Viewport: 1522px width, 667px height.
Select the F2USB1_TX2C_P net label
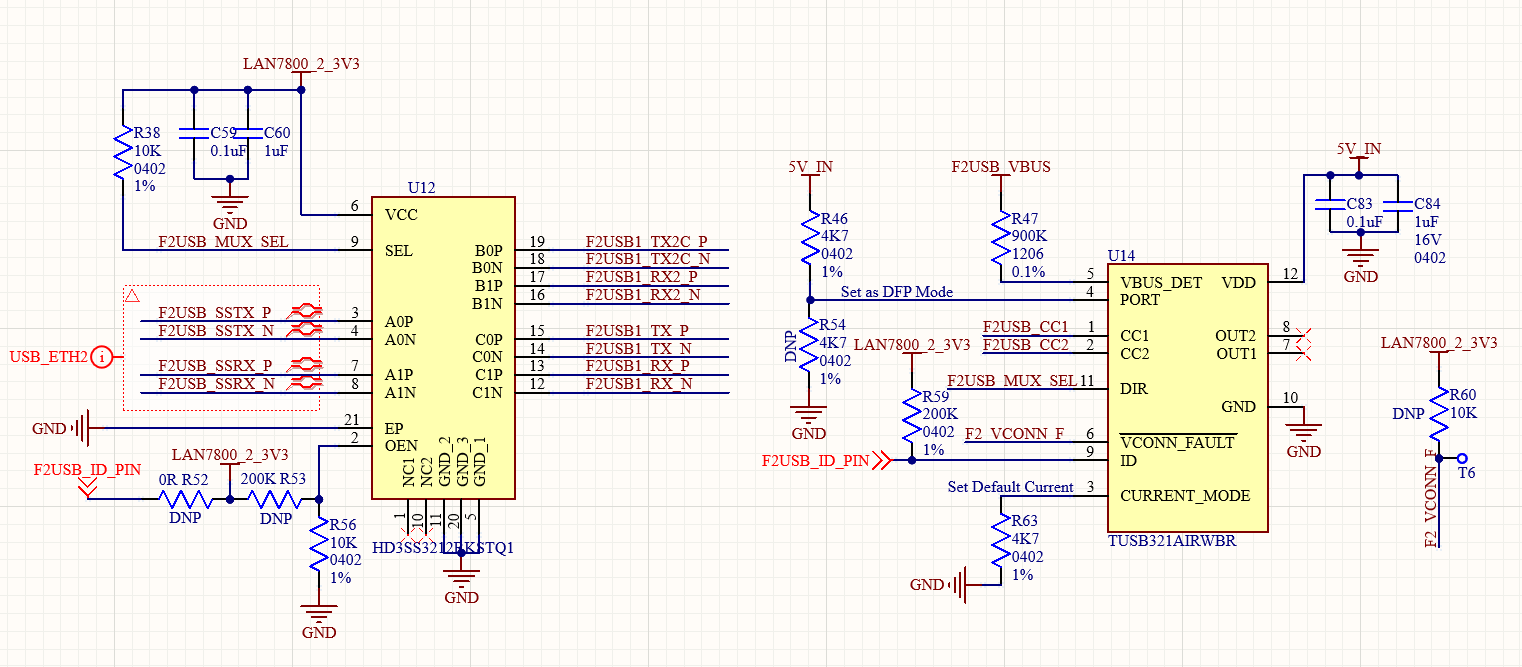[646, 242]
